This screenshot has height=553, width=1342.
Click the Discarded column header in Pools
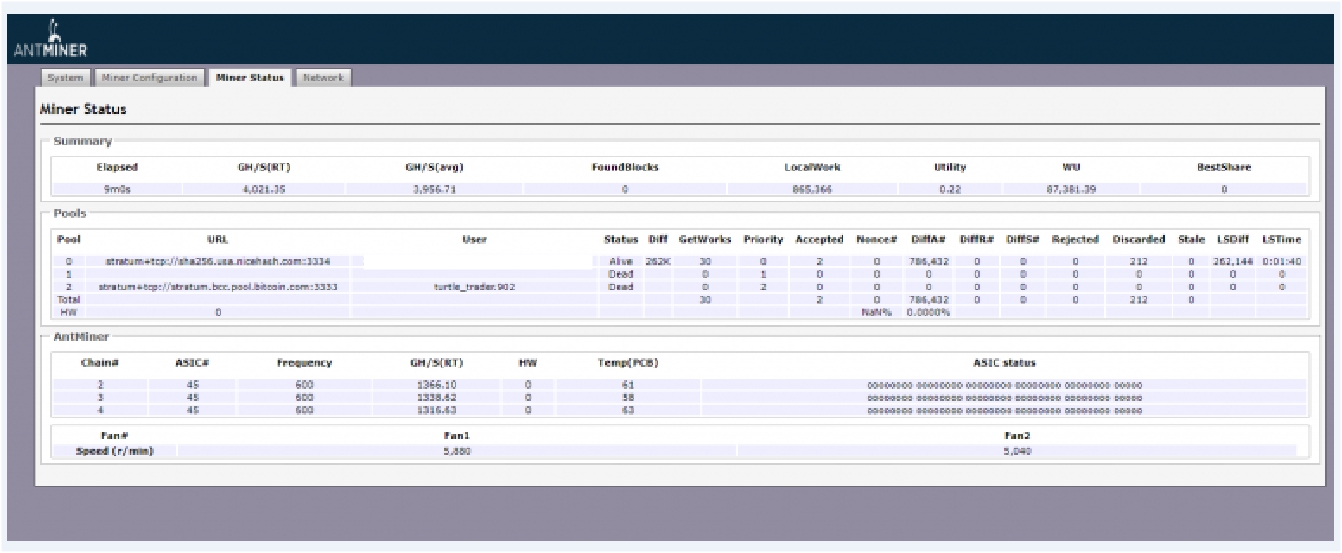[1139, 239]
